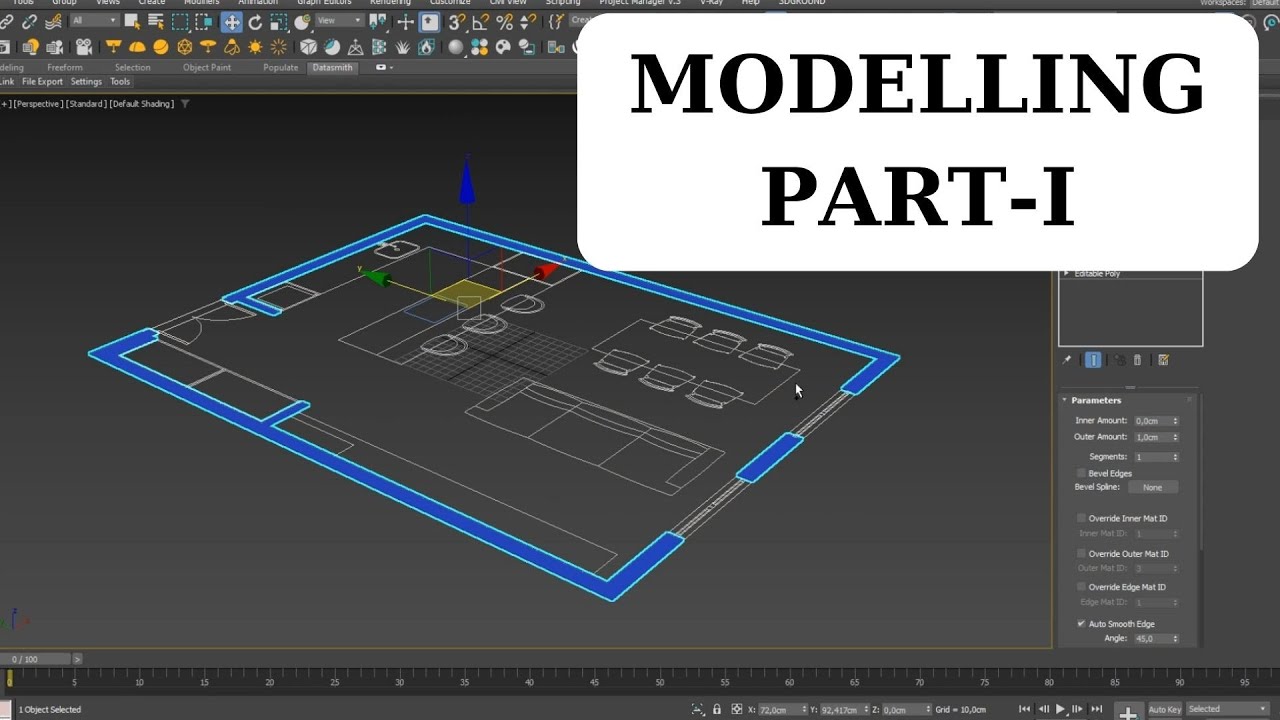Enable Override Inner Mat ID checkbox
This screenshot has width=1280, height=720.
pyautogui.click(x=1082, y=518)
